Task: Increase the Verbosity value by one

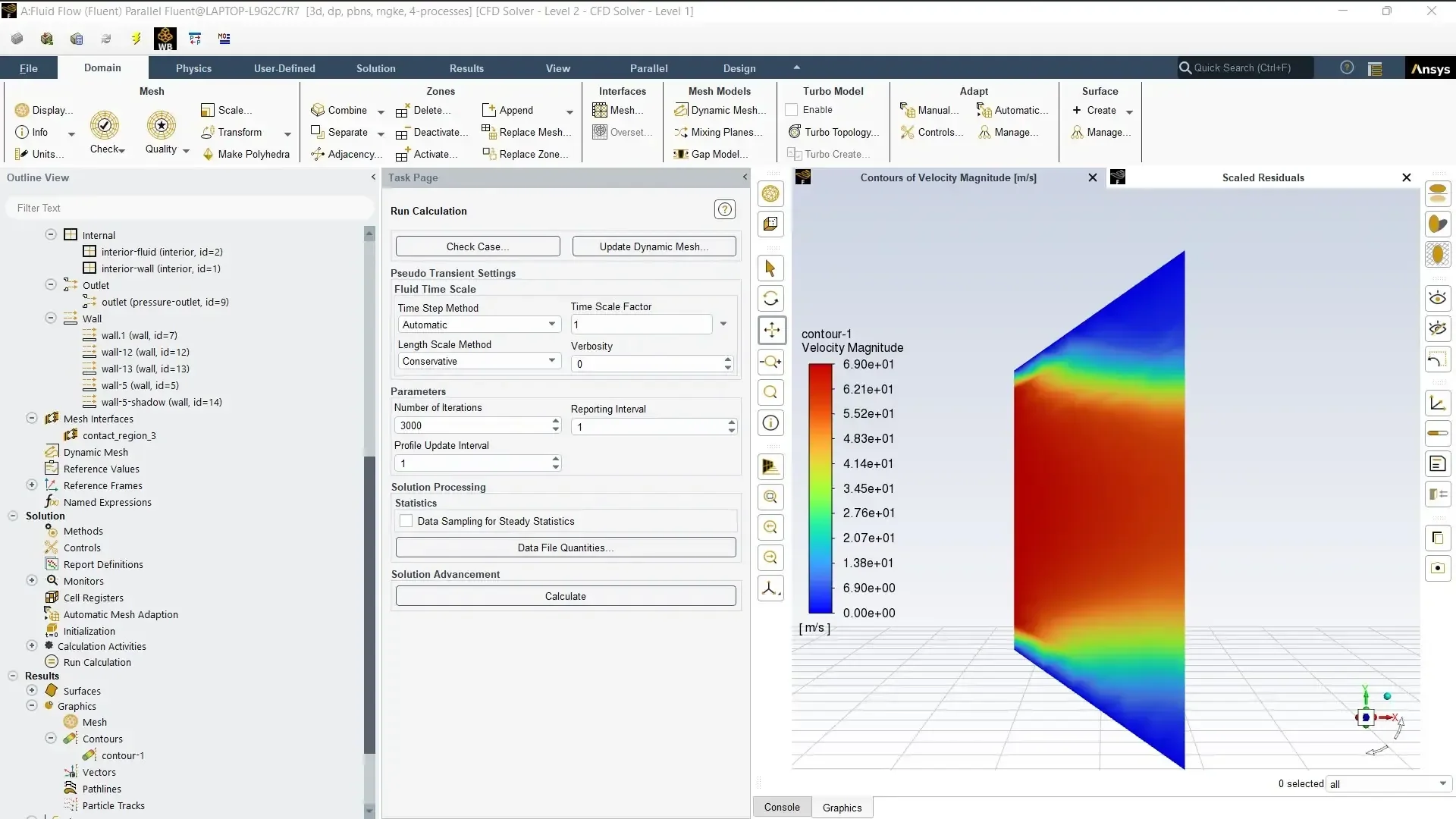Action: coord(728,359)
